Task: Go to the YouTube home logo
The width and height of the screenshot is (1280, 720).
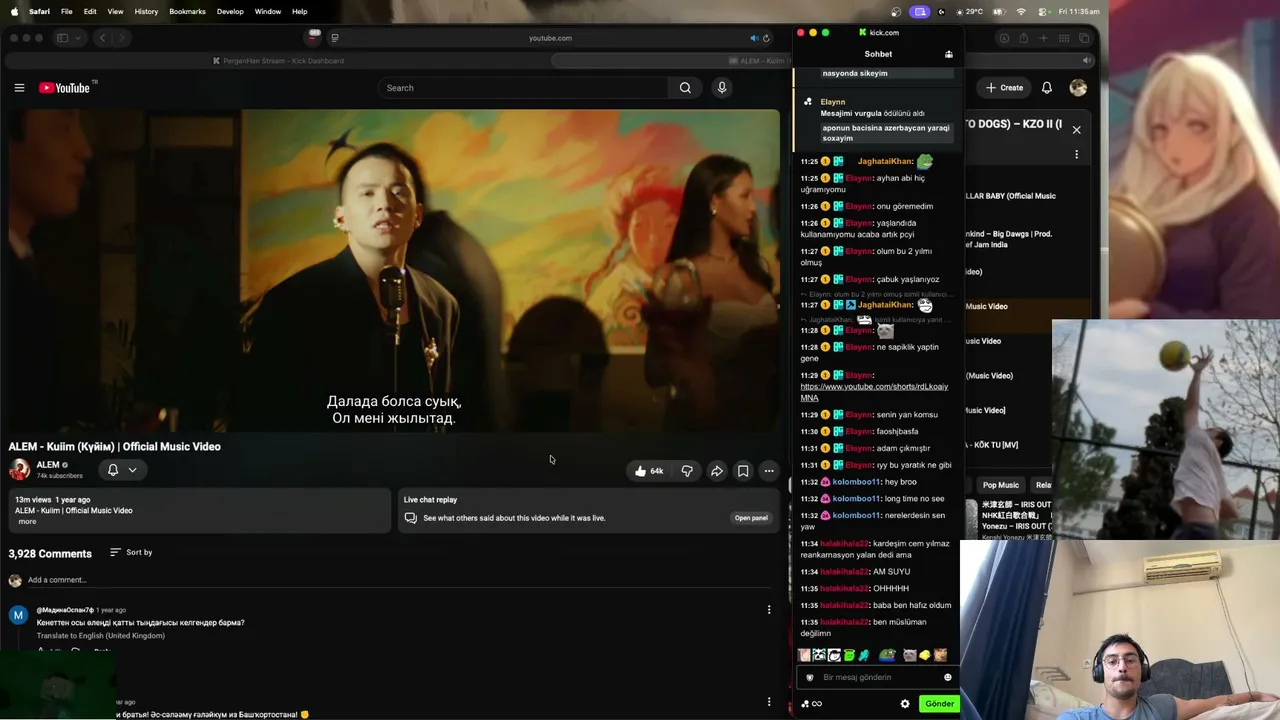Action: pos(65,88)
